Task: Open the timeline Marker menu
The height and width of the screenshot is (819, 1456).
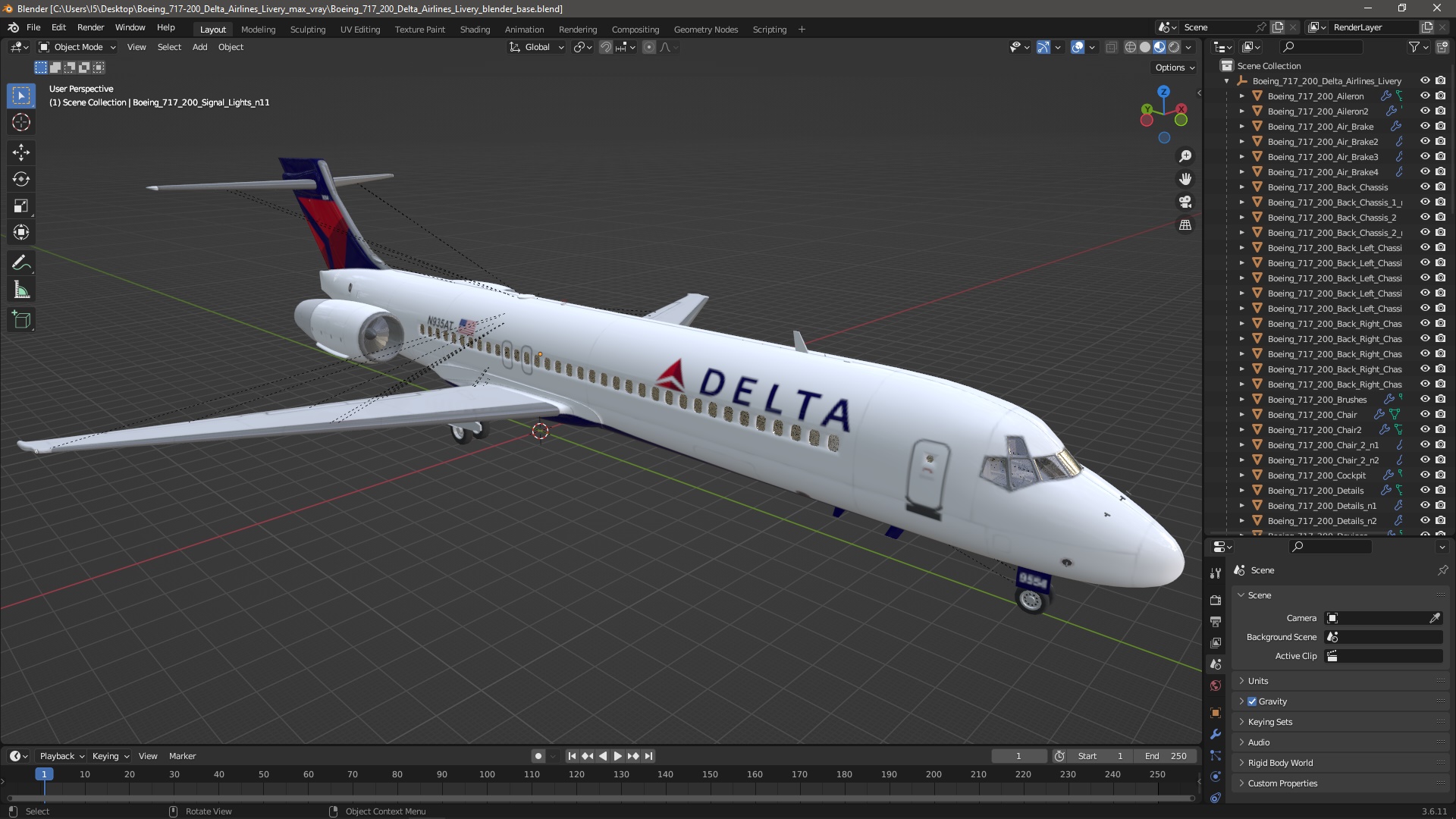Action: click(x=182, y=756)
